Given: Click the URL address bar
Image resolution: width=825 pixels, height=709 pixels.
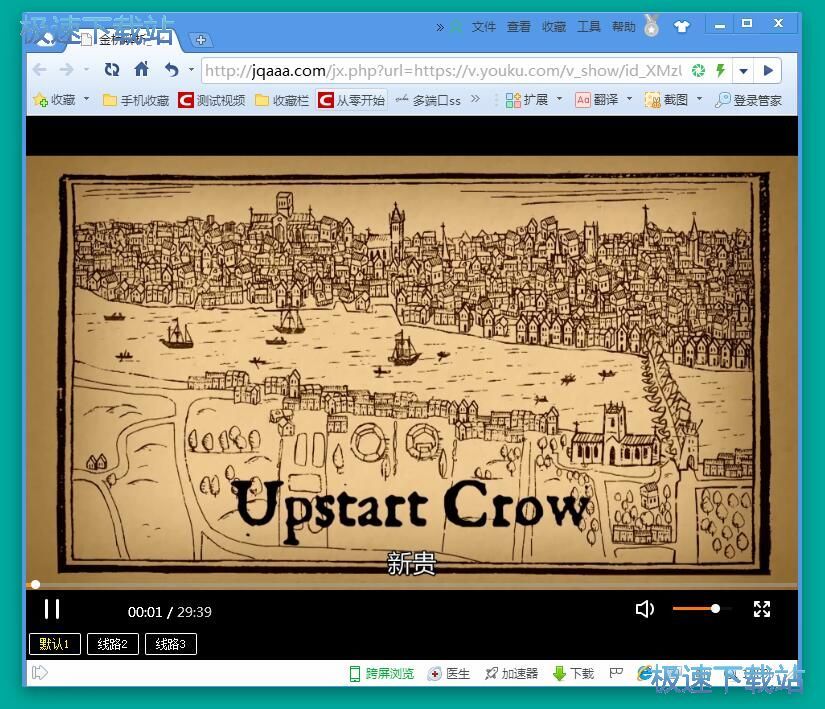Looking at the screenshot, I should click(443, 70).
